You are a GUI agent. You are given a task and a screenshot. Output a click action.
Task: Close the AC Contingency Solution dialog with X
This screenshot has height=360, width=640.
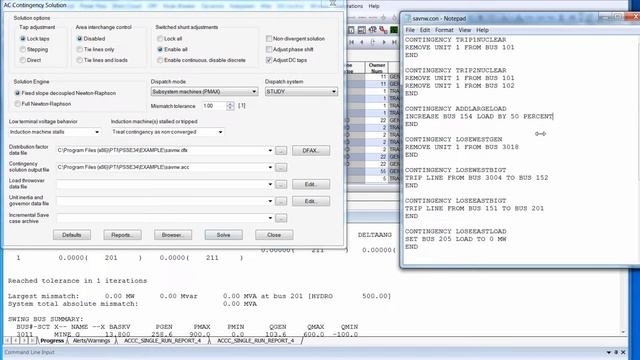pos(333,4)
